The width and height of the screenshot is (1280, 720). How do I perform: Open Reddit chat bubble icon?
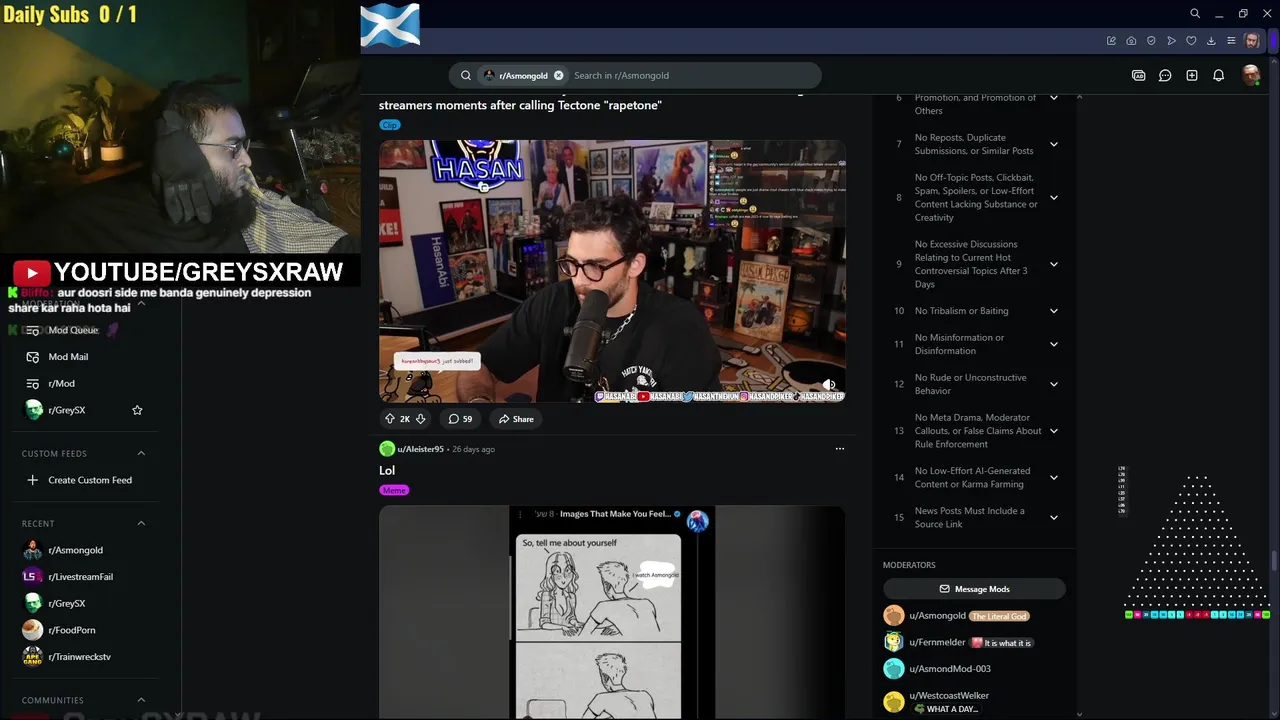[1165, 75]
